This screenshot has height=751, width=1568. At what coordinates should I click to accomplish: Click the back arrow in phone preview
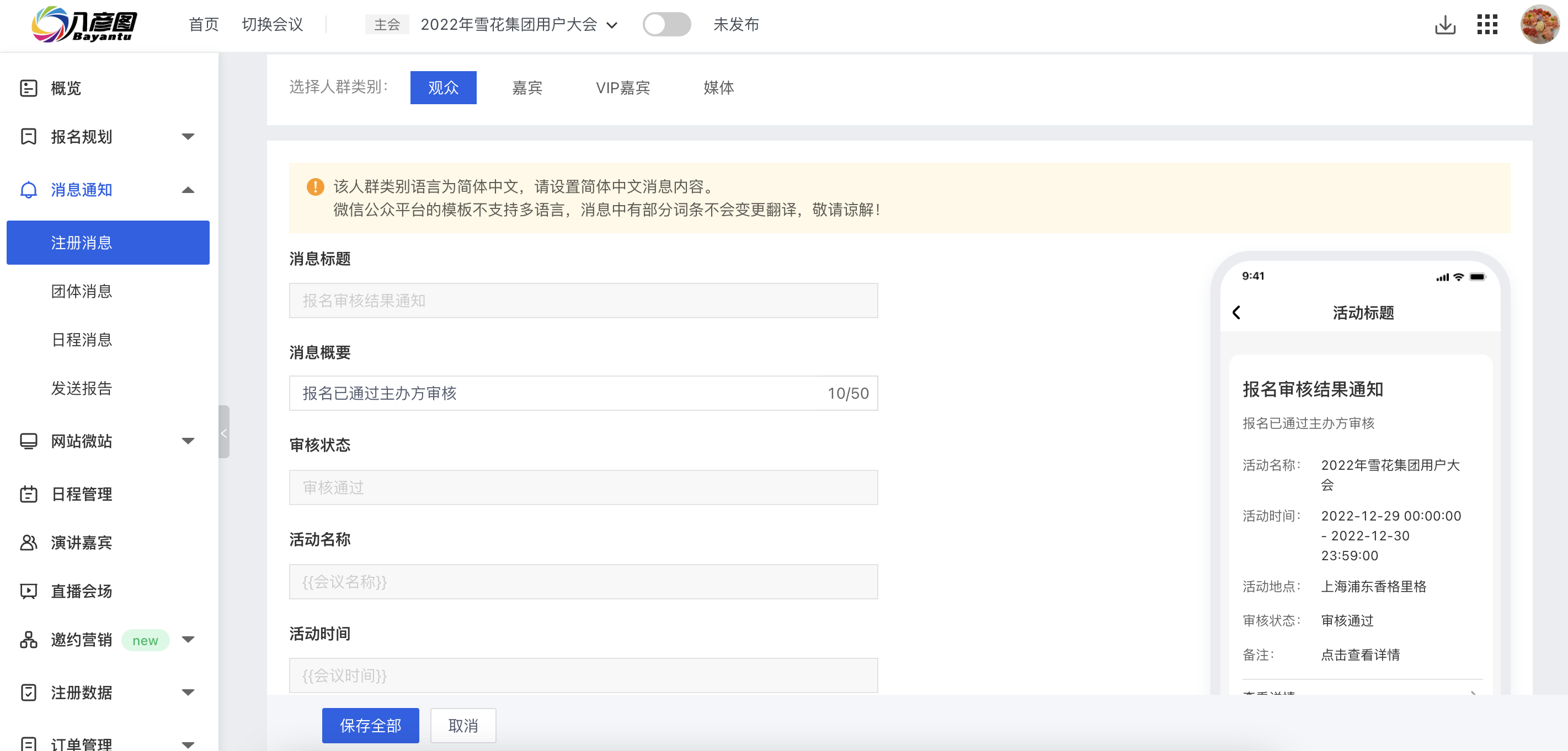(1236, 313)
